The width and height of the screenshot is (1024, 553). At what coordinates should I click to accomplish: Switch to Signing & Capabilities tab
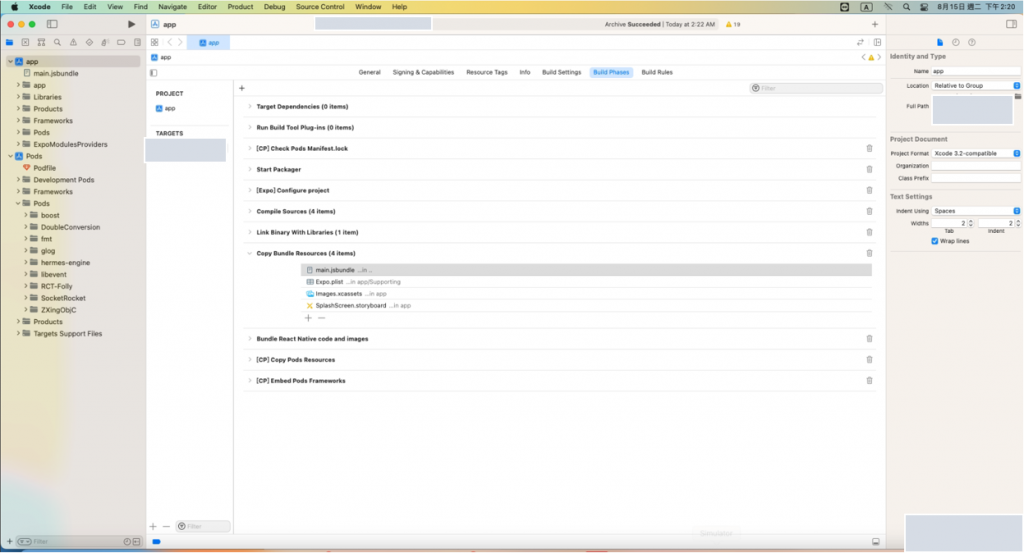point(423,72)
